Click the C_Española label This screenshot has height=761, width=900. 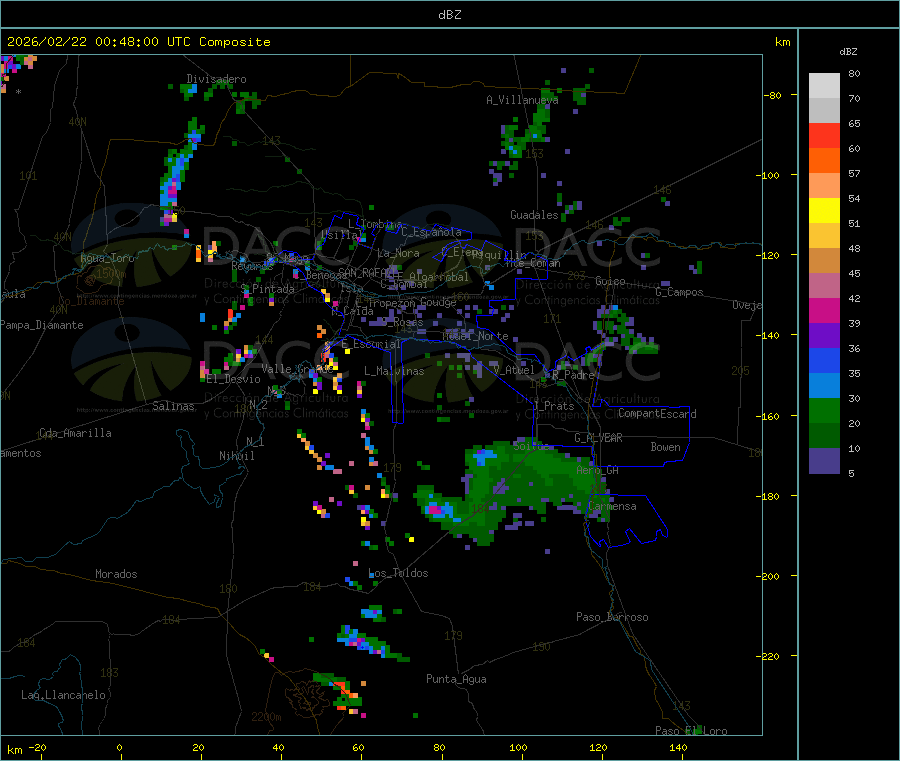[431, 232]
